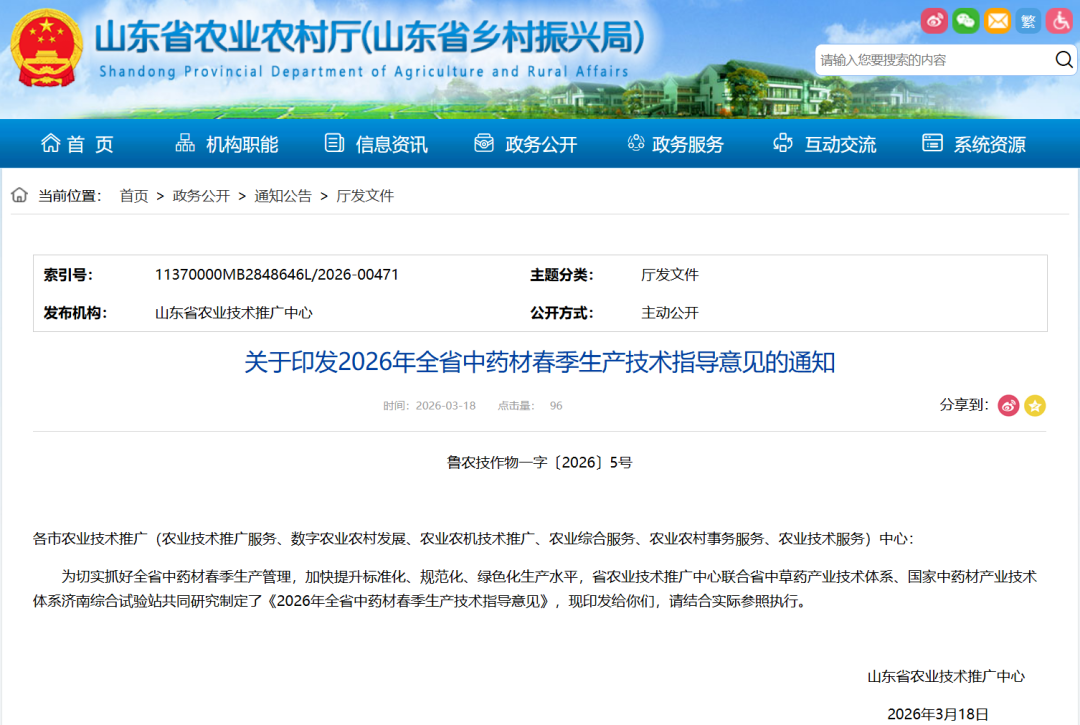The image size is (1080, 725).
Task: Click the signature date 2026年3月18日
Action: [938, 714]
